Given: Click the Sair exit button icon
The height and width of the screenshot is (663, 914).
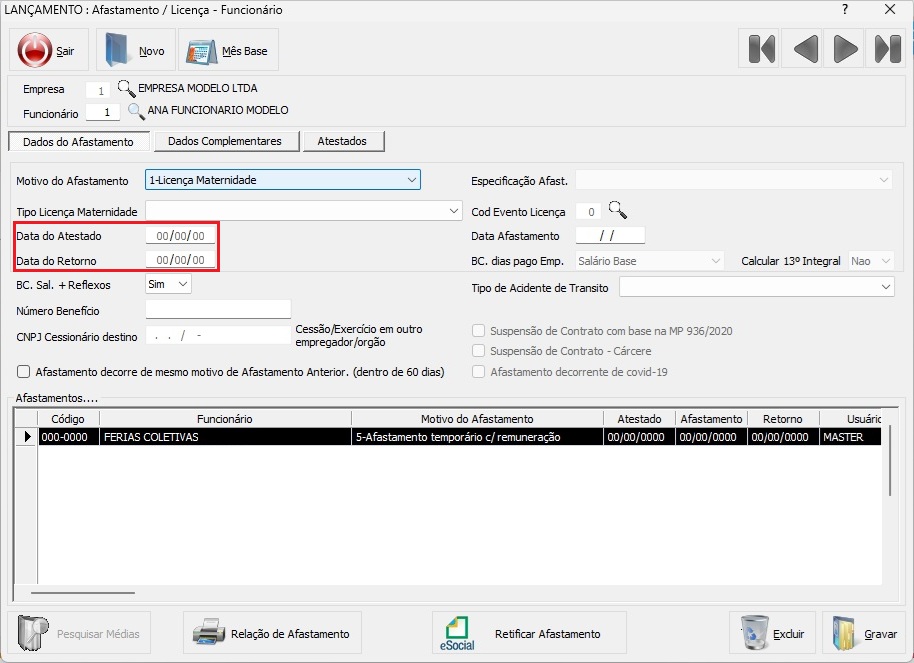Looking at the screenshot, I should tap(36, 50).
